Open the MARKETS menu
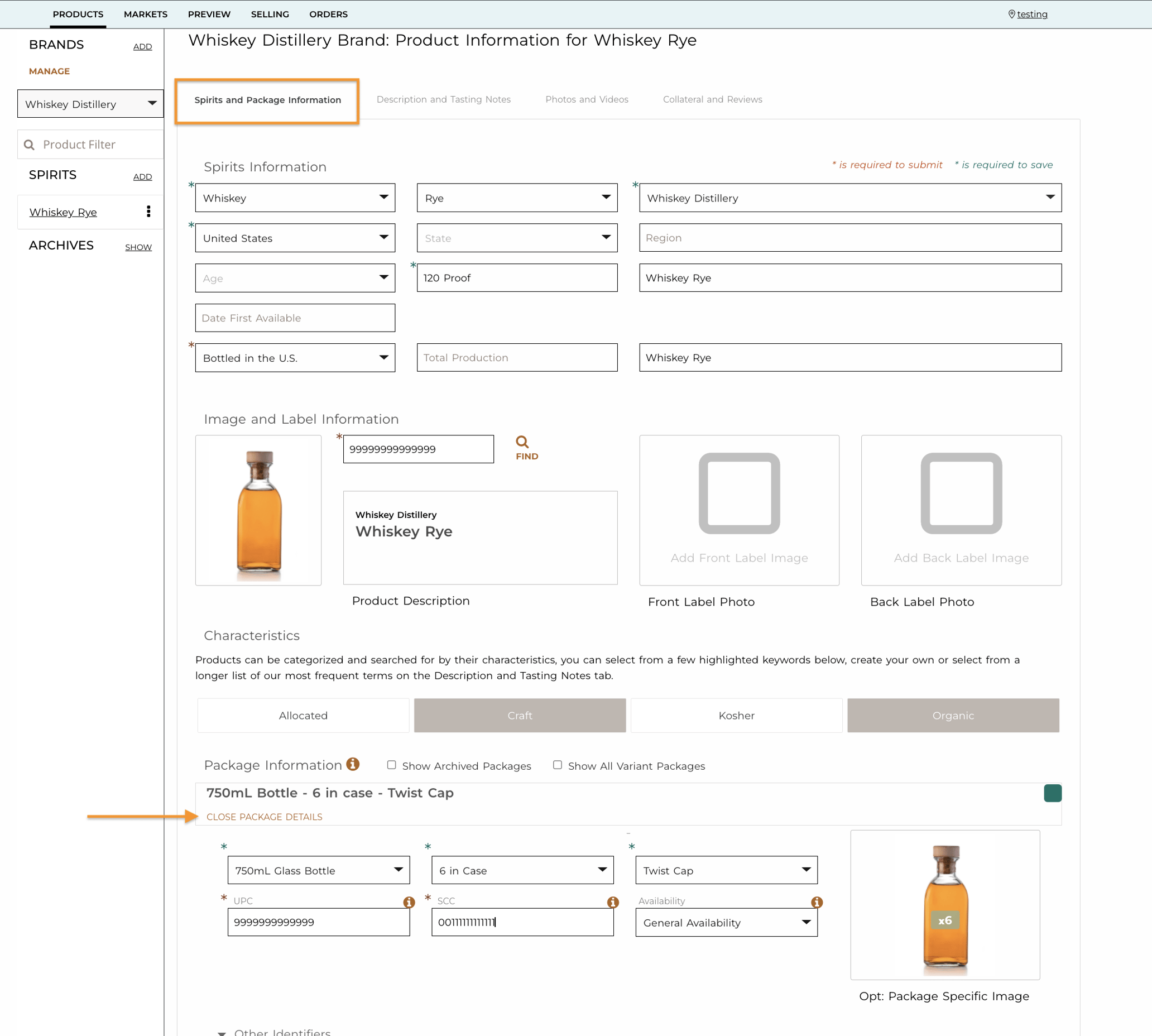The height and width of the screenshot is (1036, 1152). click(x=146, y=14)
